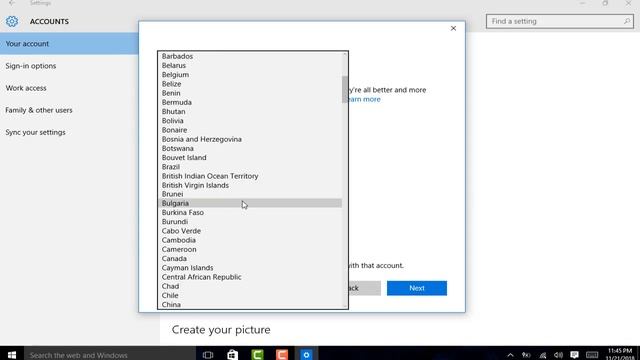This screenshot has width=640, height=360.
Task: Switch to the Settings taskbar icon
Action: tap(306, 354)
